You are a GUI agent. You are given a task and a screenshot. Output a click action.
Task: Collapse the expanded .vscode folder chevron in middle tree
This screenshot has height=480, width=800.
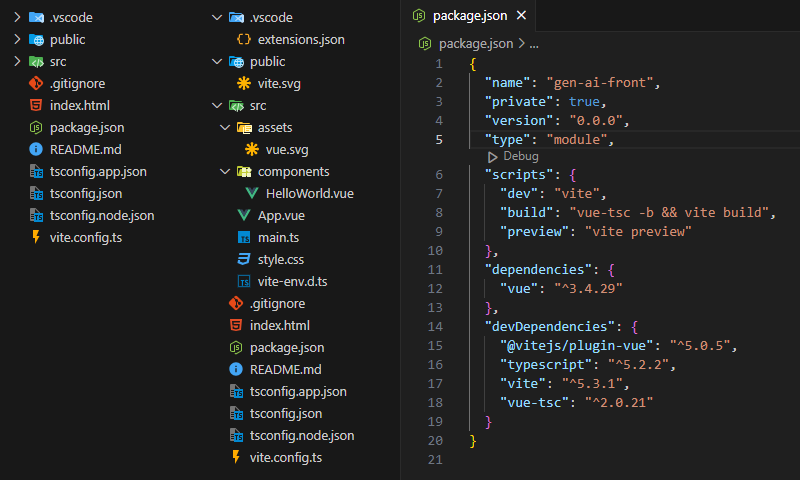coord(217,17)
